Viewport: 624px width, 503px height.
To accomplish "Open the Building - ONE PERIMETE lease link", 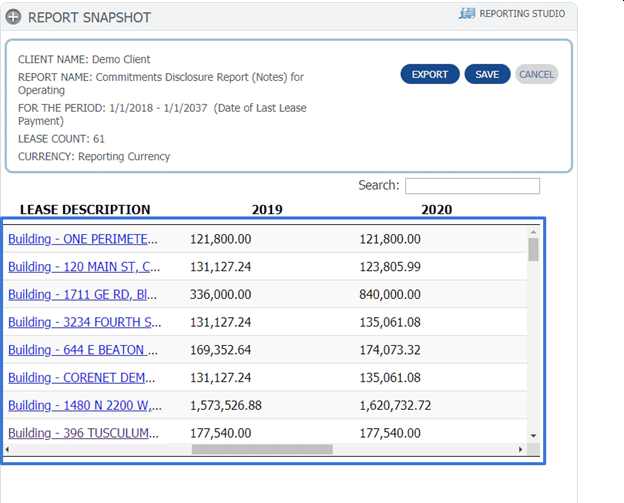I will tap(83, 239).
